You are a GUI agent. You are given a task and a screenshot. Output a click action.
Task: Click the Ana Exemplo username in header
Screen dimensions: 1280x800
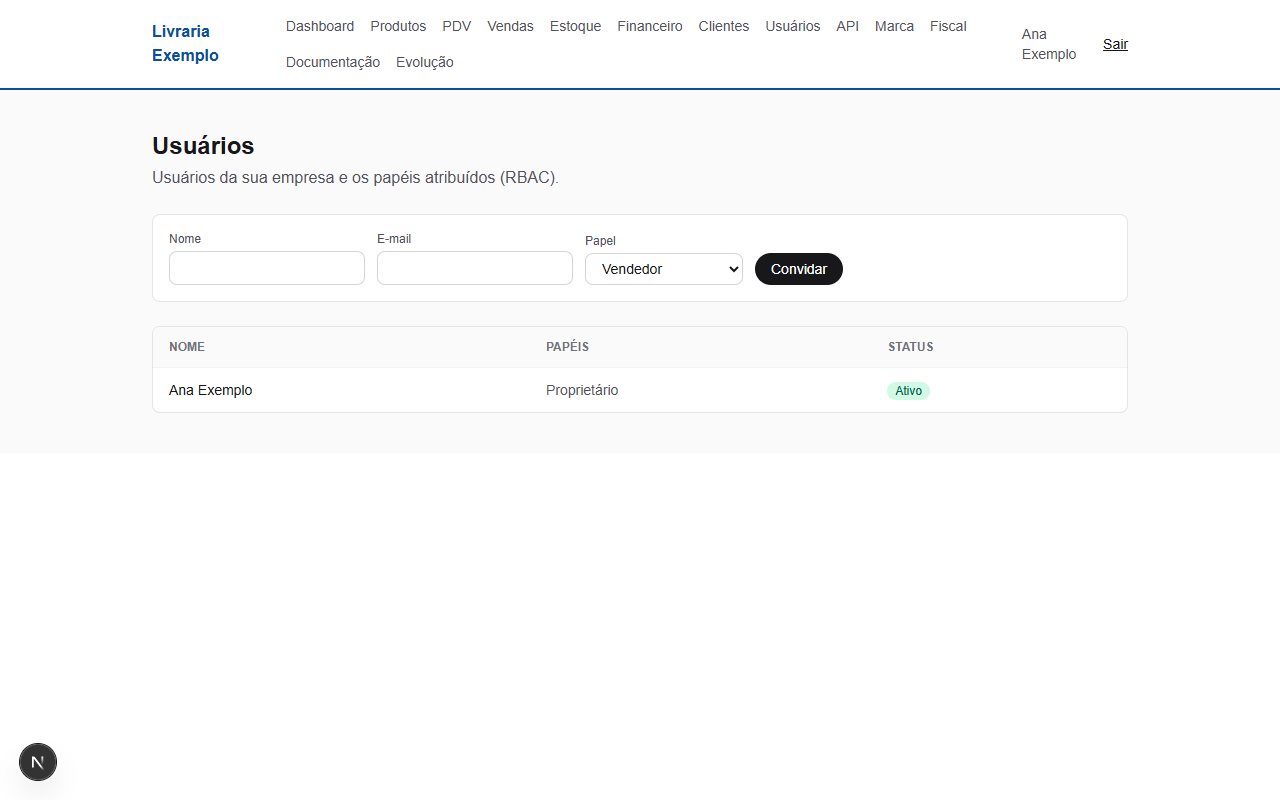point(1049,44)
